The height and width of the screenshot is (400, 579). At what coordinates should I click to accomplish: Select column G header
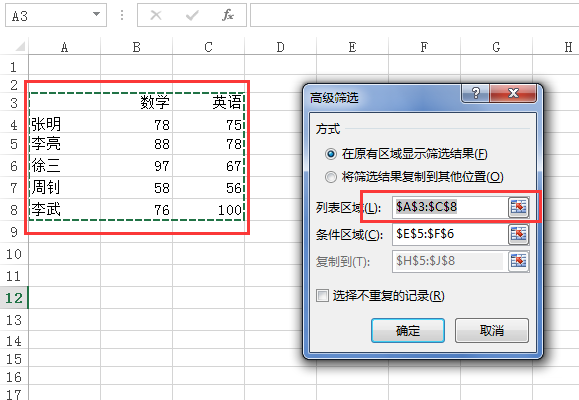496,47
